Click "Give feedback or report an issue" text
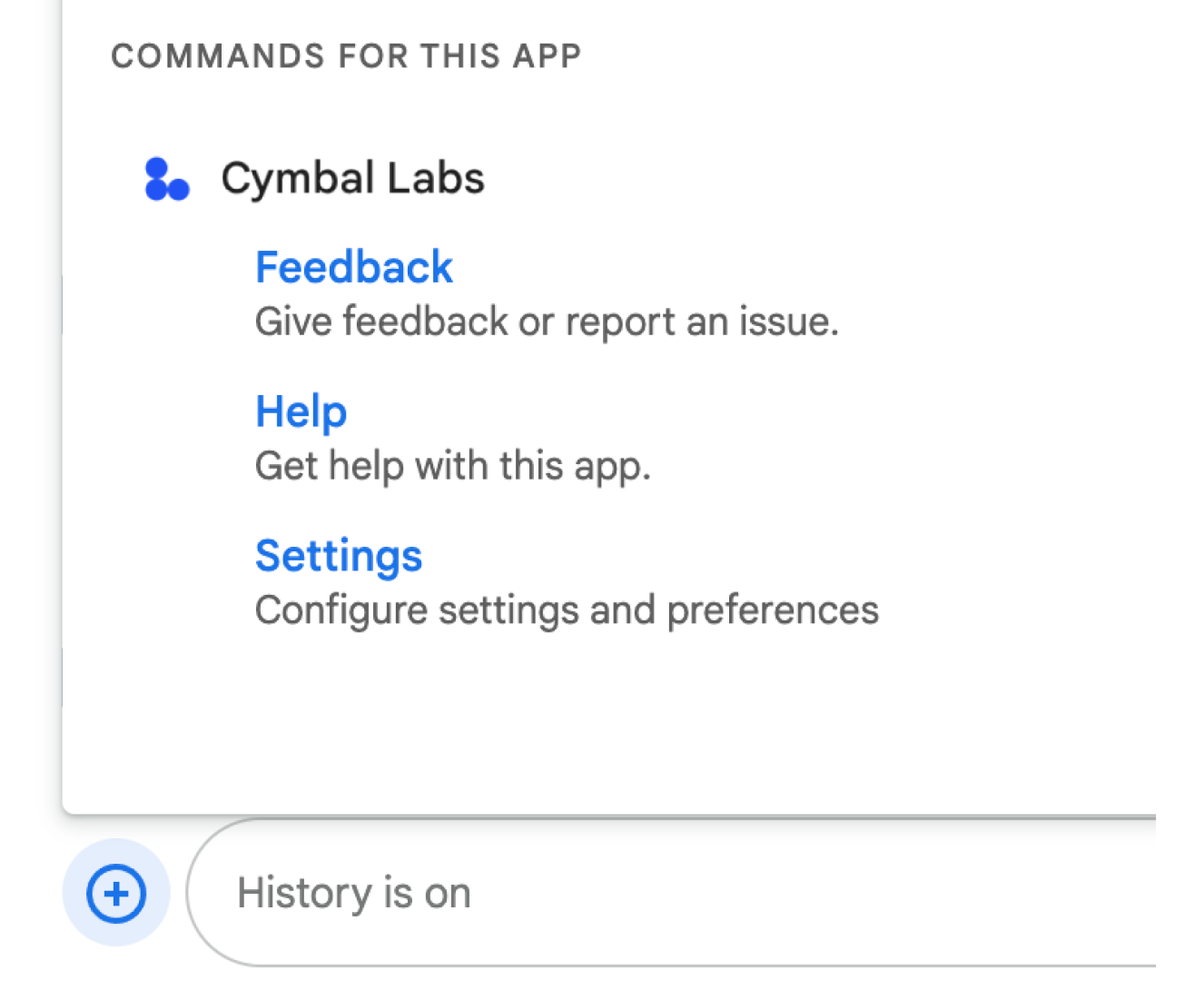This screenshot has width=1204, height=990. (x=546, y=322)
